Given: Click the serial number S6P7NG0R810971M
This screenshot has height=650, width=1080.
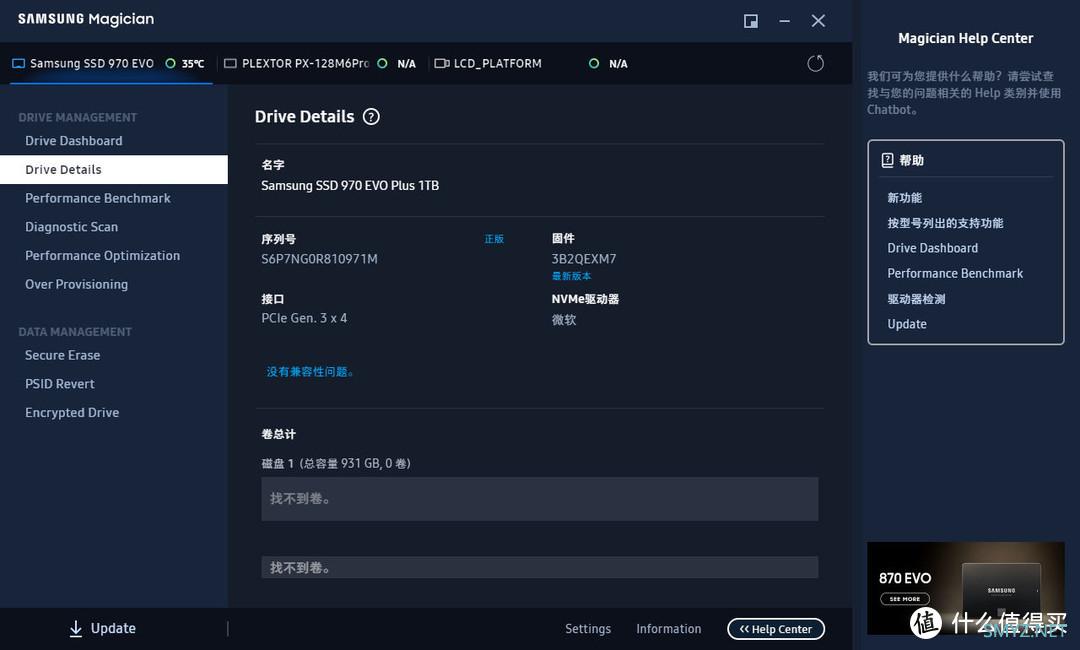Looking at the screenshot, I should pyautogui.click(x=319, y=259).
